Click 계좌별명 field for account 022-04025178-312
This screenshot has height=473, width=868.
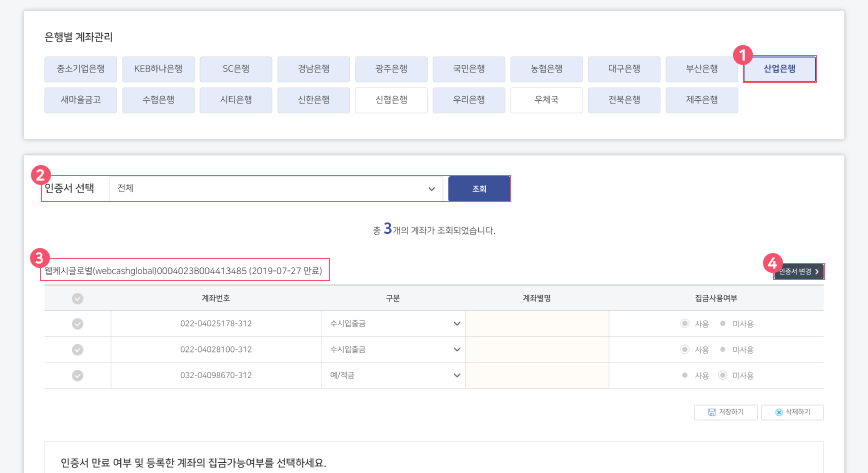[537, 323]
